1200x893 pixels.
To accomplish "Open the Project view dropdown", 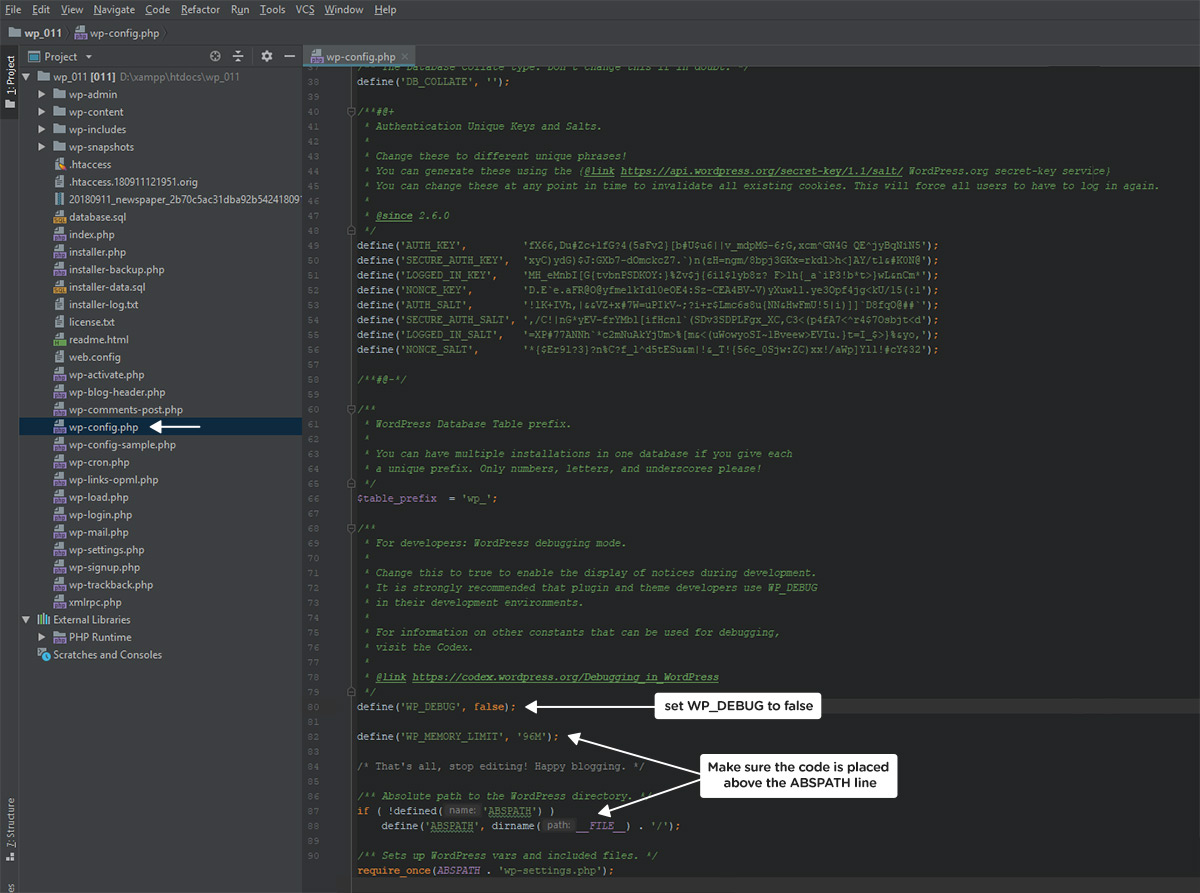I will pos(61,57).
